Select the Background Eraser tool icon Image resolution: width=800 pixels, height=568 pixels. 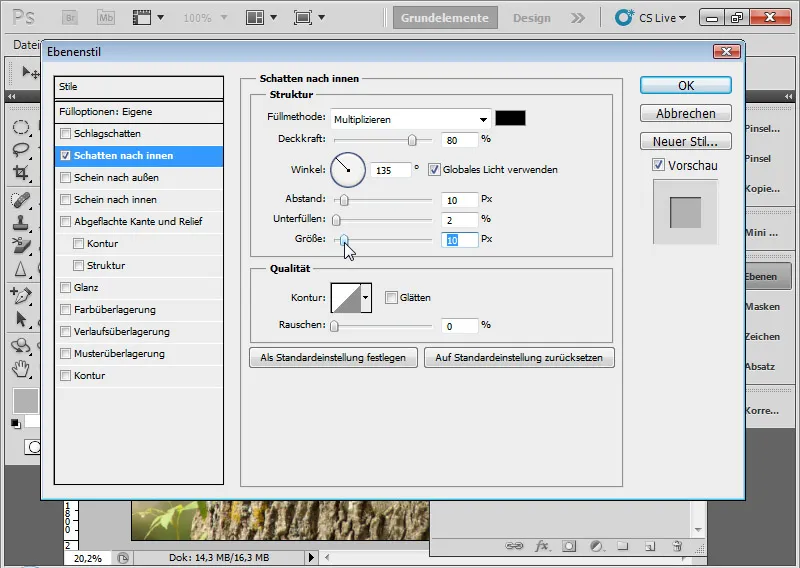coord(20,245)
